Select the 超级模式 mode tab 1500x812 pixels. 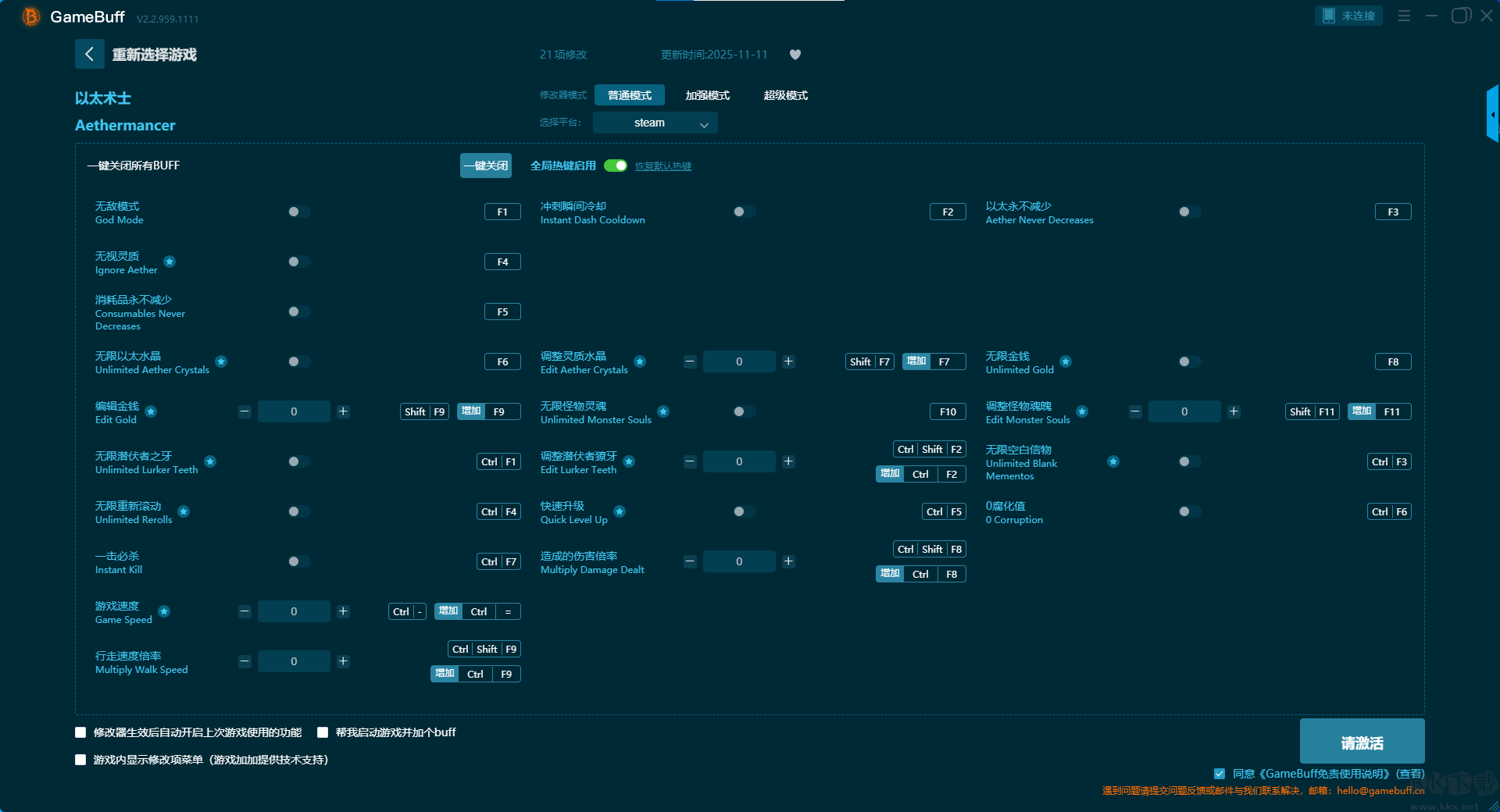click(785, 95)
